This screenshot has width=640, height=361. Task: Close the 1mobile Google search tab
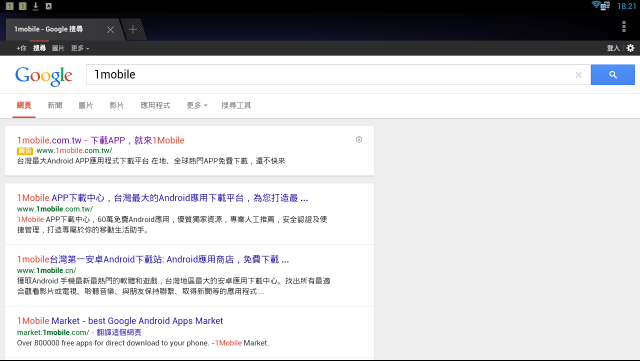pos(110,29)
